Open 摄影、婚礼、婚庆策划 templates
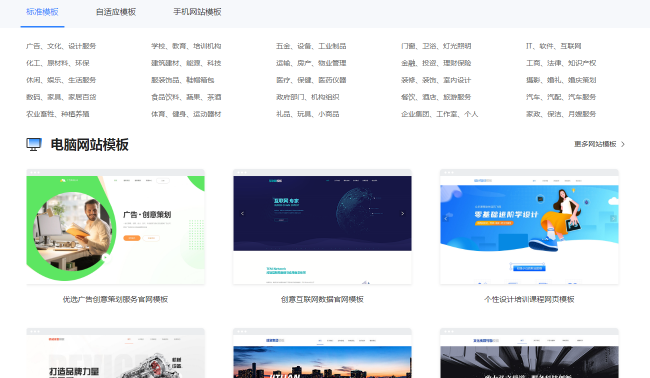 tap(561, 80)
